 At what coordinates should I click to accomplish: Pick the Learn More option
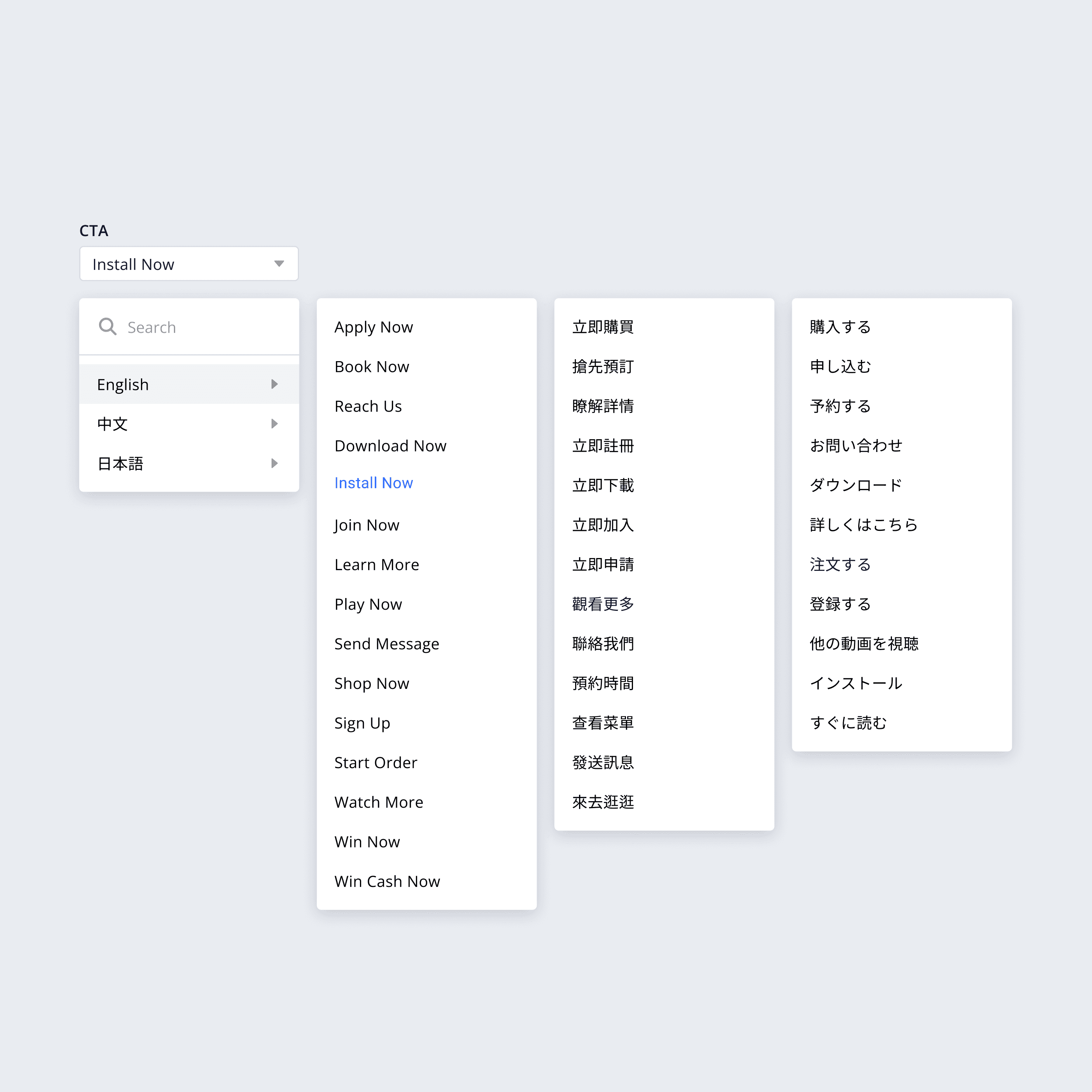pos(376,565)
